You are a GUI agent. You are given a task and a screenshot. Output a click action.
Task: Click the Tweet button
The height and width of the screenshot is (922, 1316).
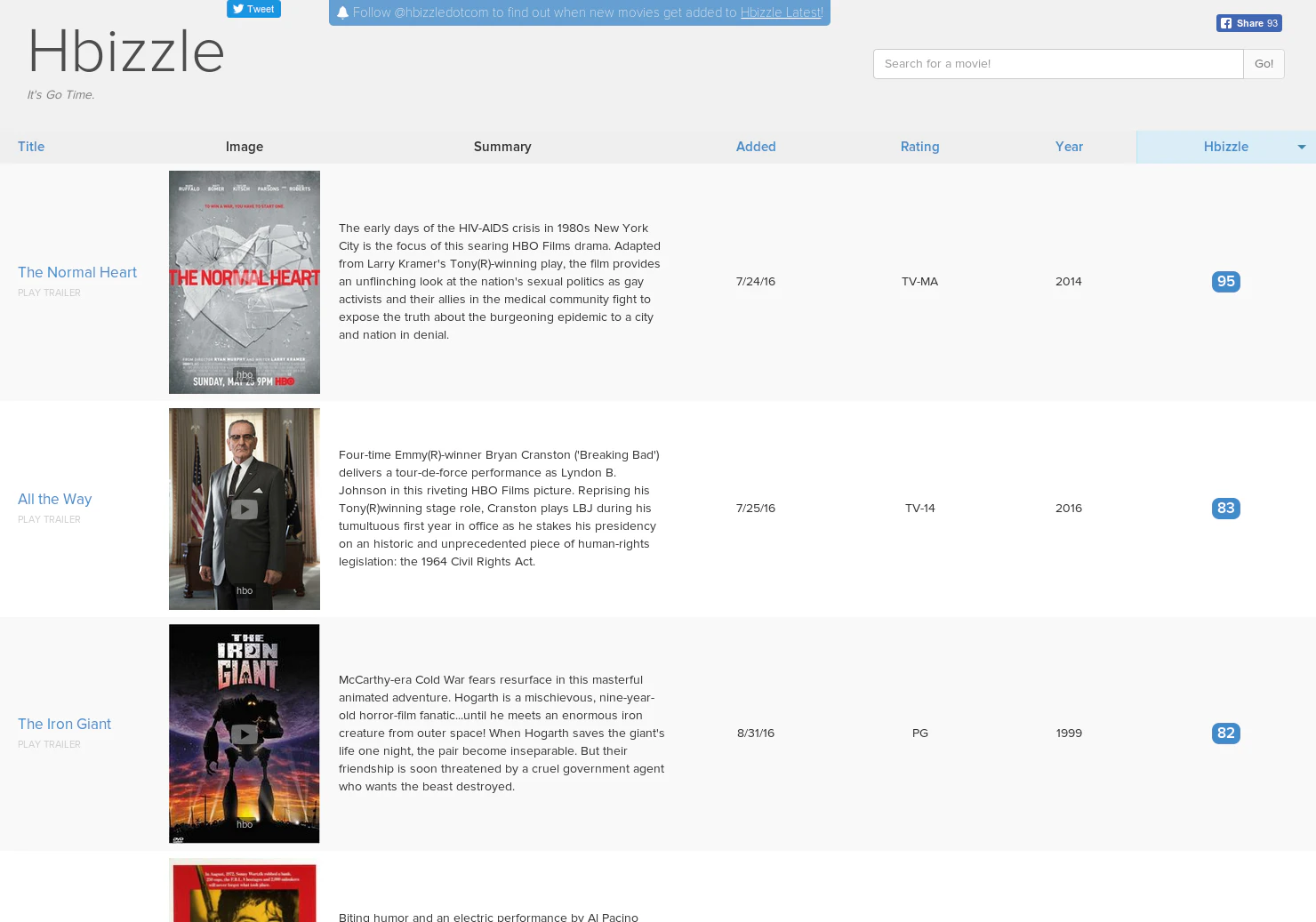253,9
